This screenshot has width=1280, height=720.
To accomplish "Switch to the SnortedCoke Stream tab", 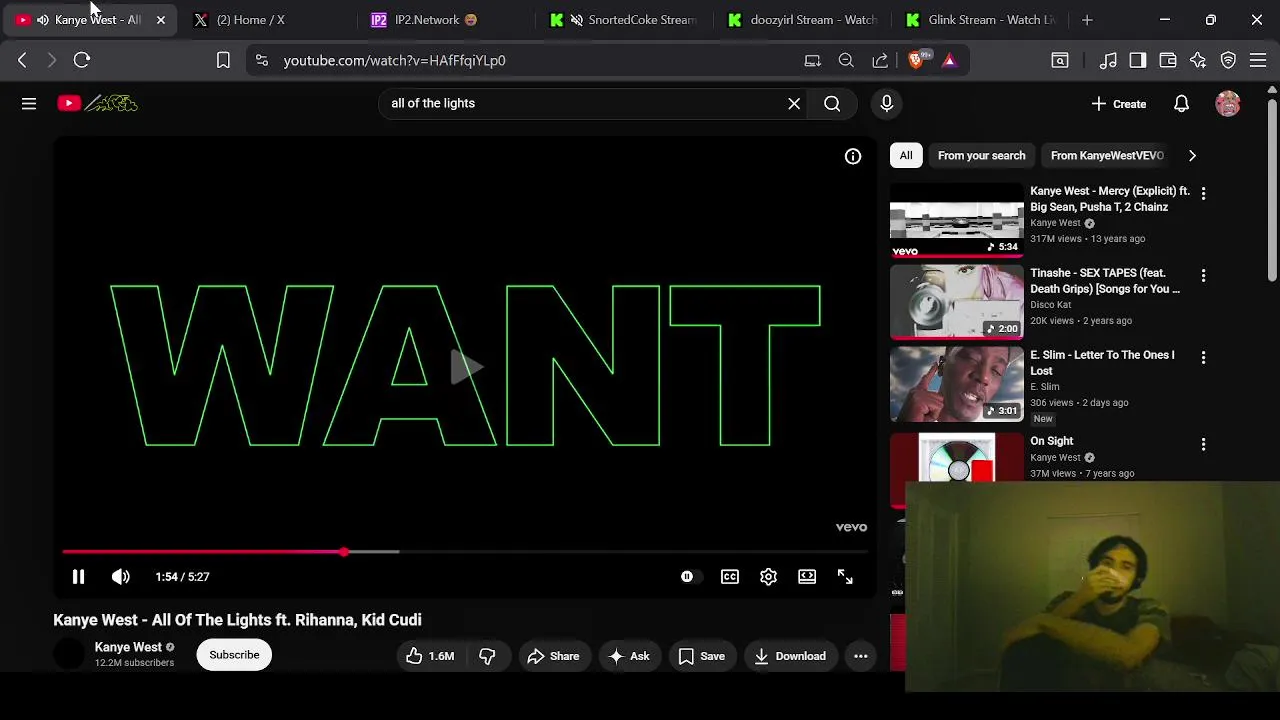I will (624, 20).
